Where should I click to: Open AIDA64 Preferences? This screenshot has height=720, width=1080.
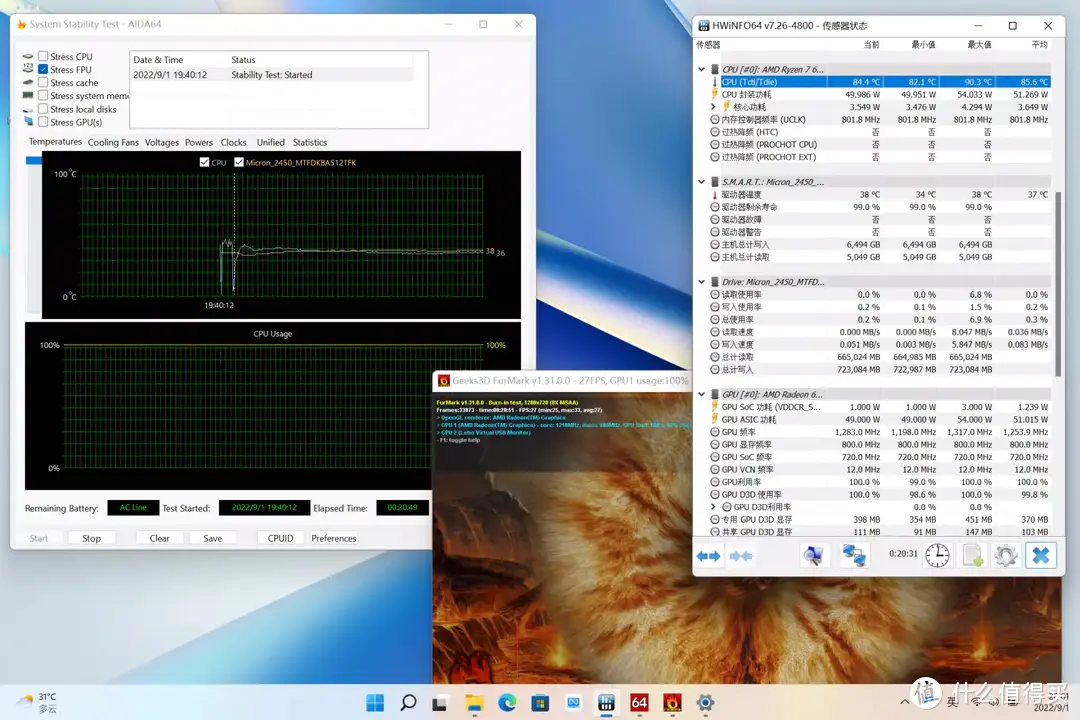334,538
